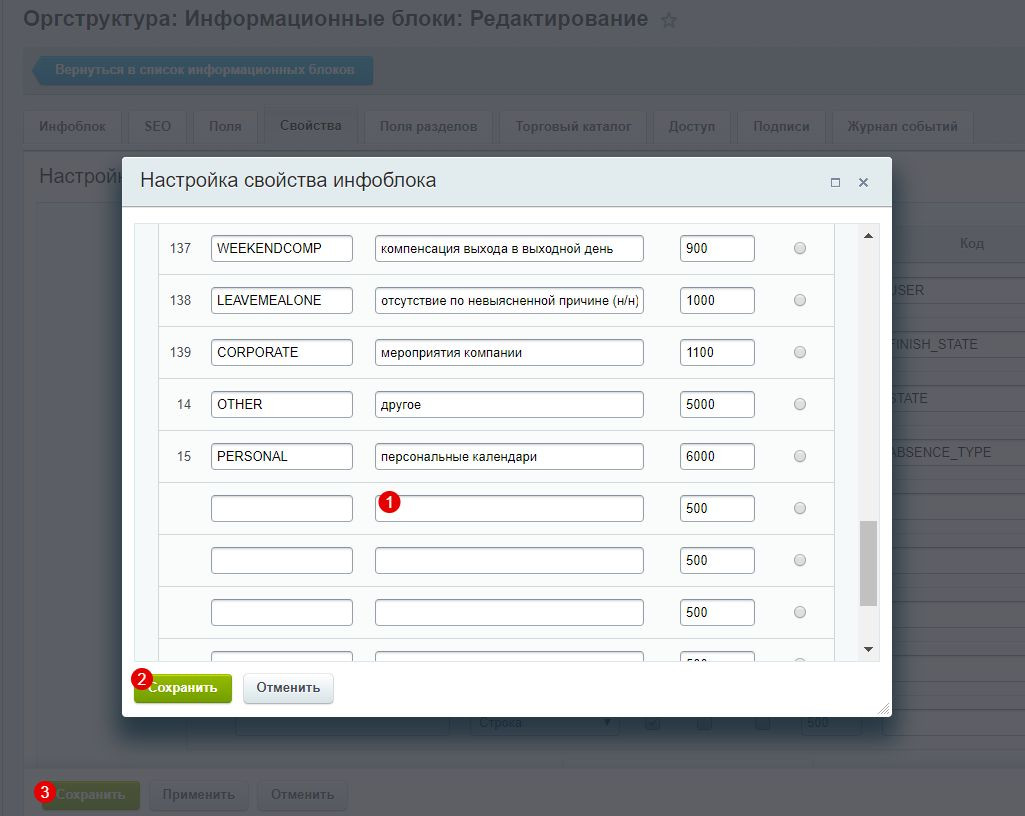
Task: Open the Журнал событий tab
Action: 902,126
